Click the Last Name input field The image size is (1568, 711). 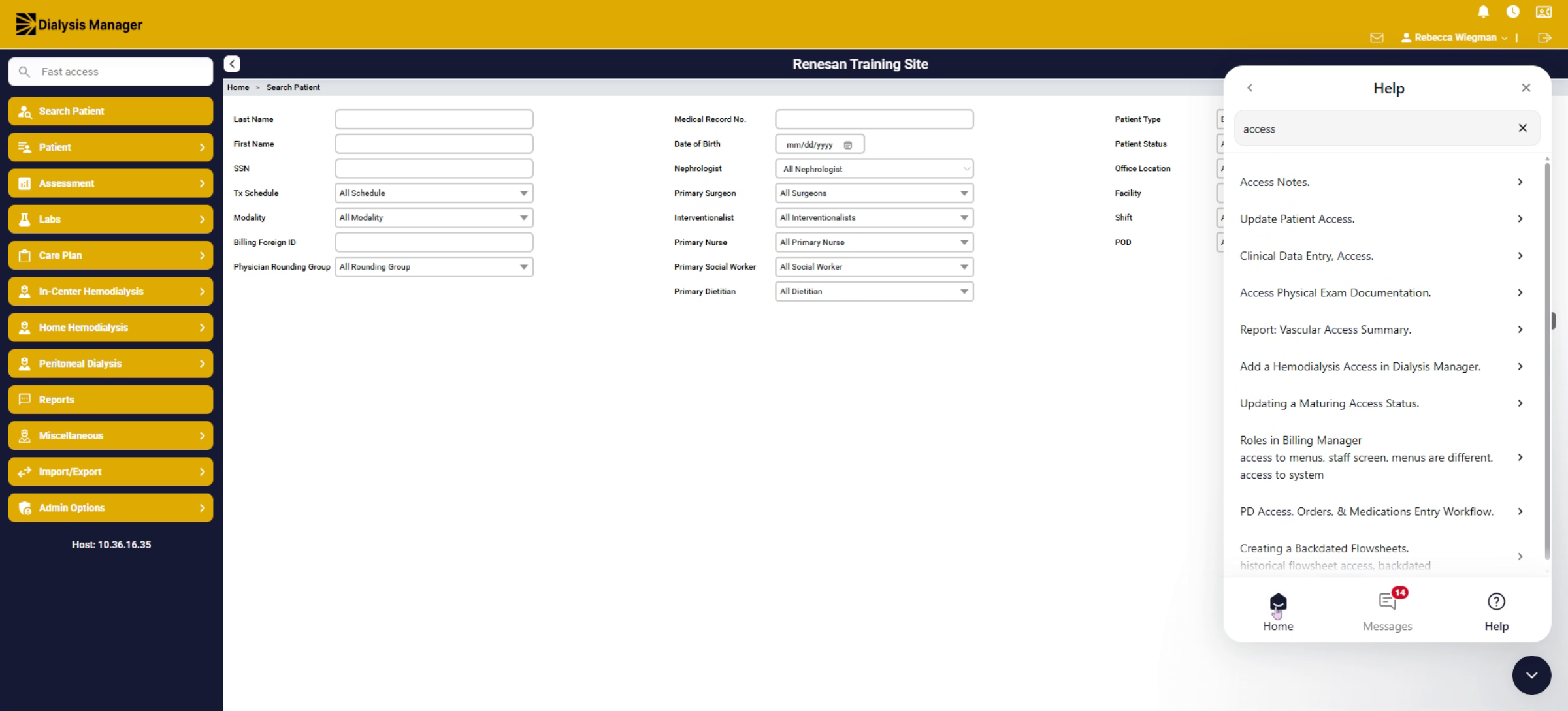coord(434,119)
